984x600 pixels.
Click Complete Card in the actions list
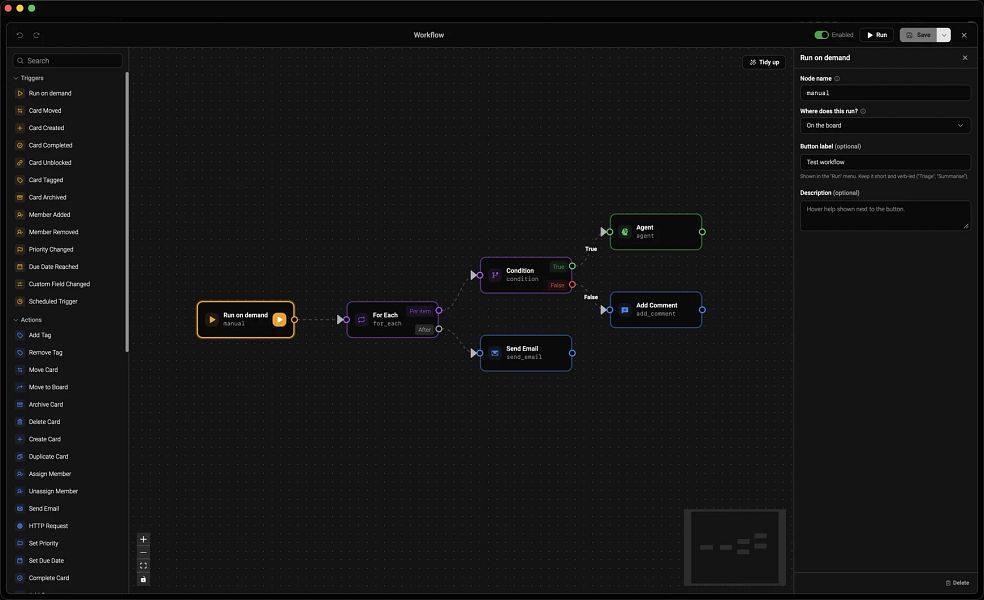coord(49,578)
